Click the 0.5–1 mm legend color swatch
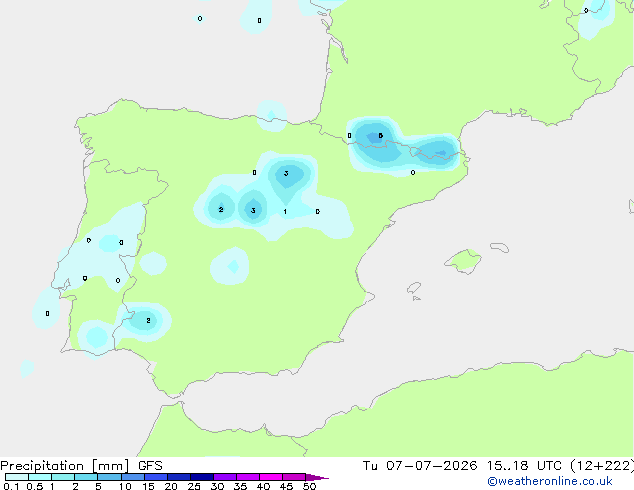 tap(40, 477)
